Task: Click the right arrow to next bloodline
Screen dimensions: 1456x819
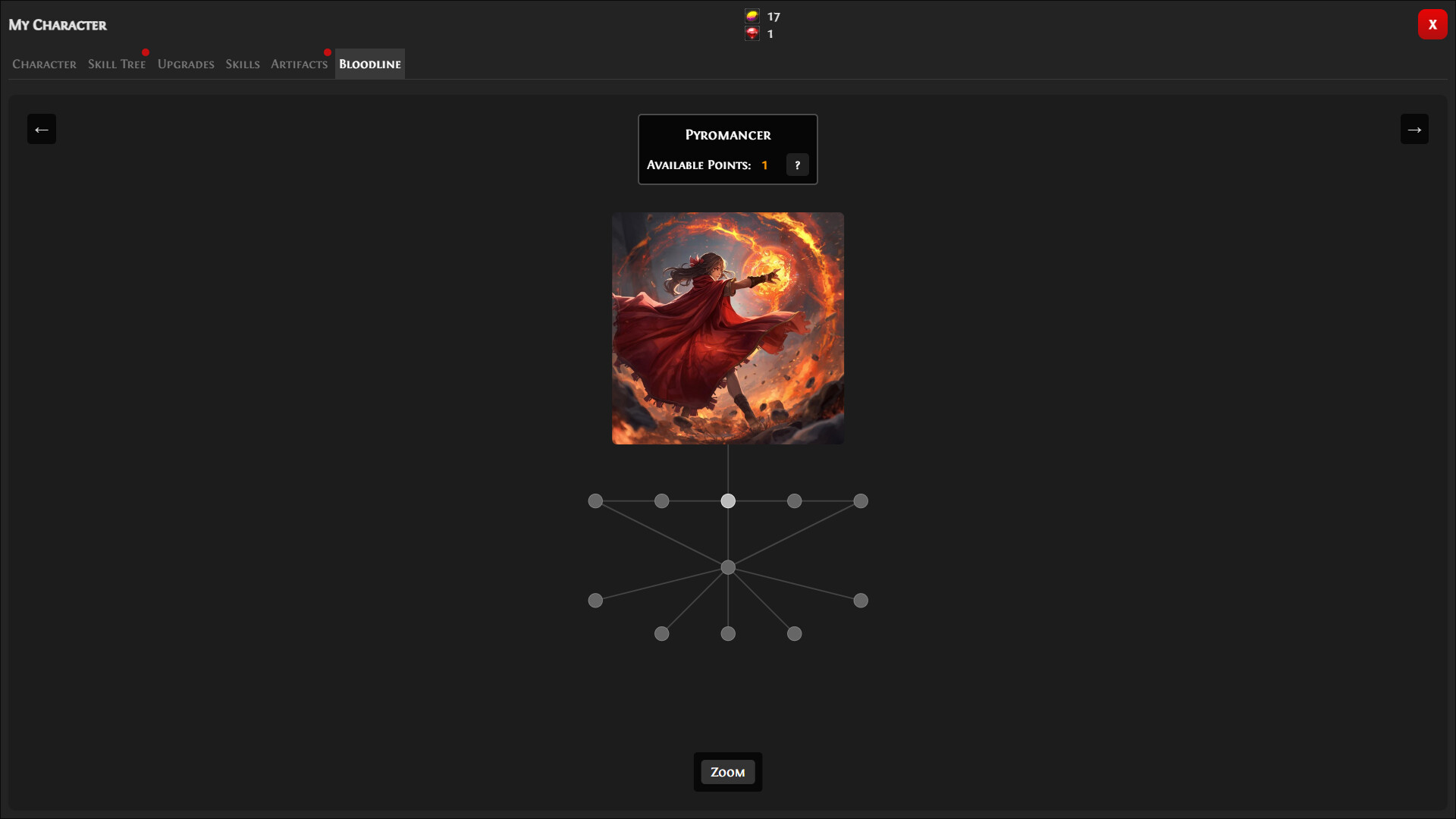Action: (1414, 129)
